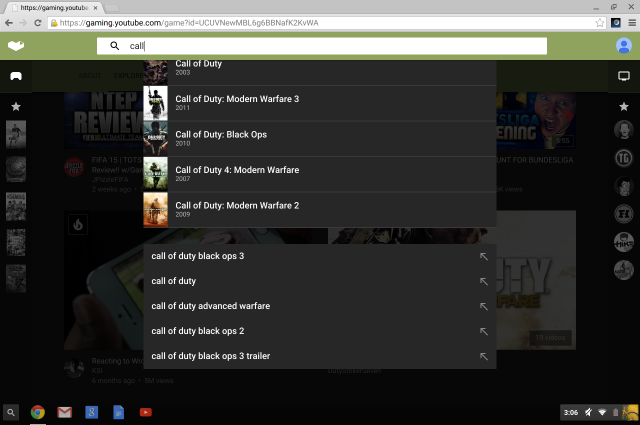
Task: Open the games controller sidebar icon
Action: (x=16, y=76)
